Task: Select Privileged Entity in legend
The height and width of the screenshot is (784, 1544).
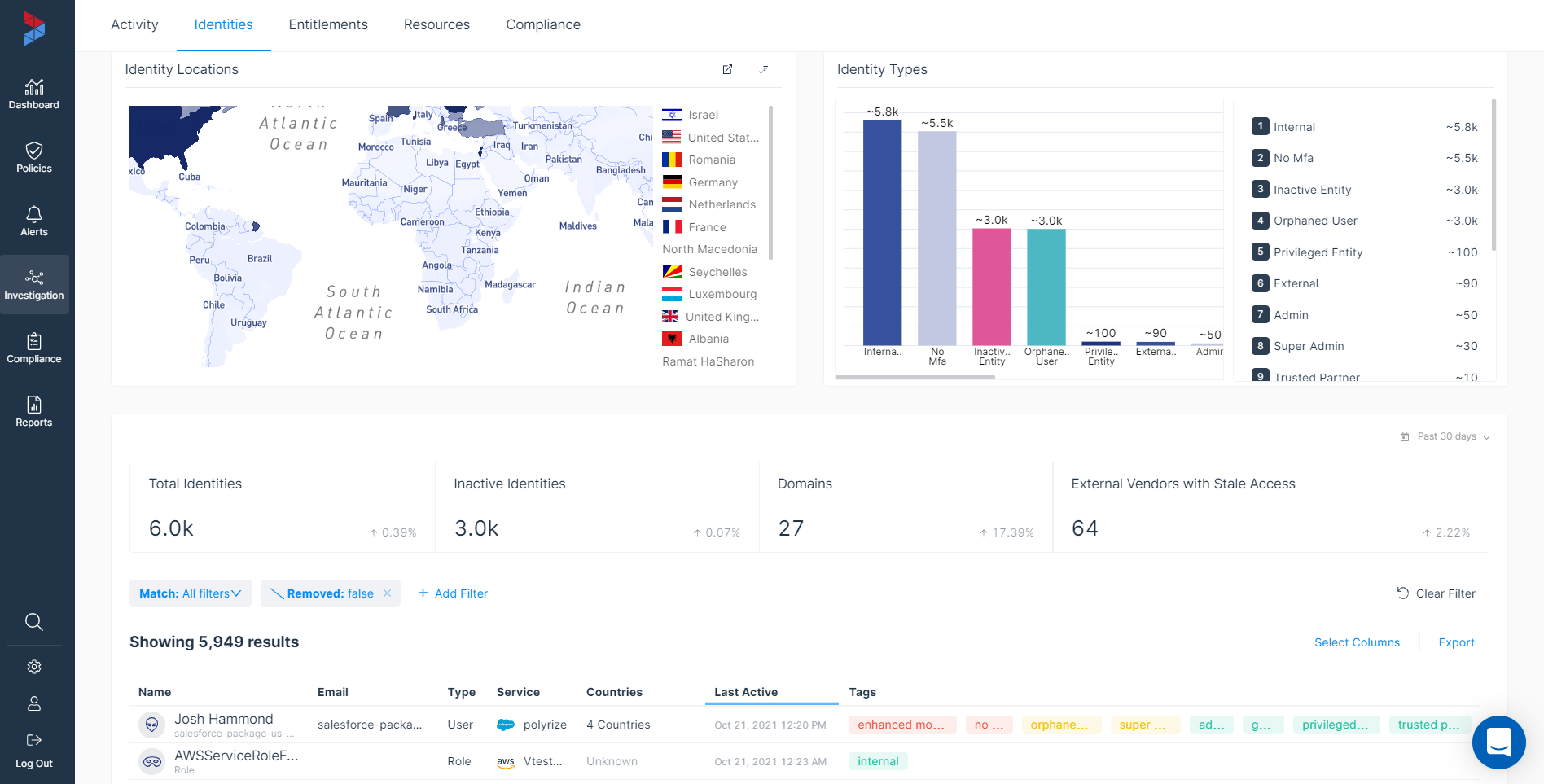Action: point(1364,252)
